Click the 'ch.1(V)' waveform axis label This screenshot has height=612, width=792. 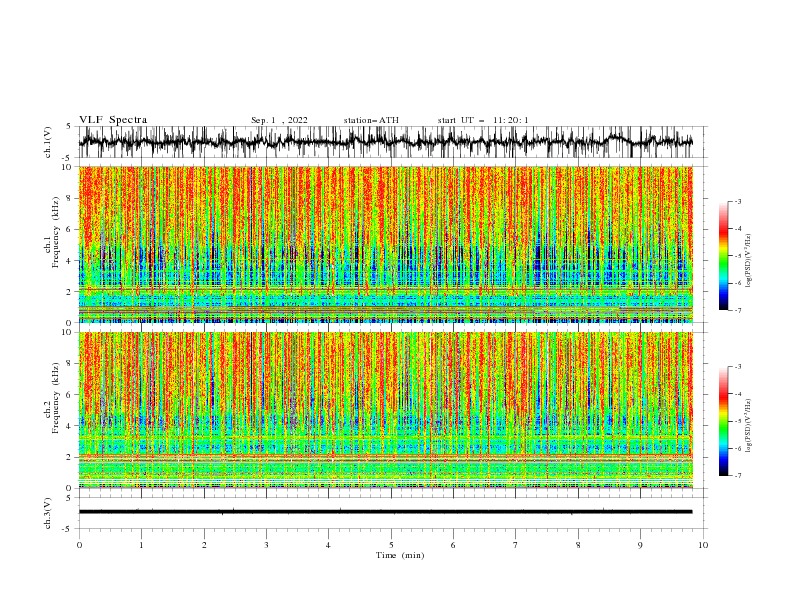click(48, 142)
